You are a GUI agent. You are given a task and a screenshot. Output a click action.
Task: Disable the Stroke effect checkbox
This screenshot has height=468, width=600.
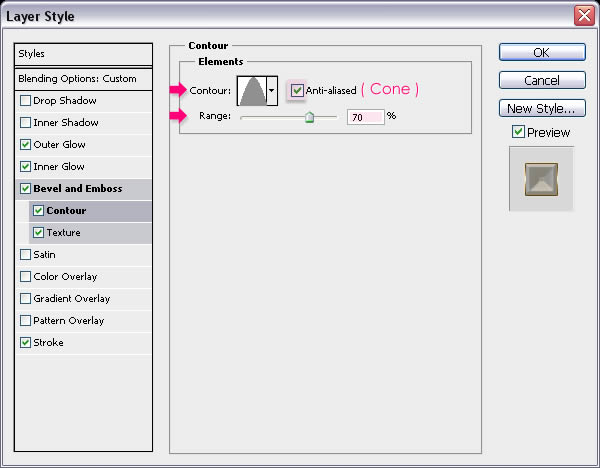pyautogui.click(x=25, y=342)
